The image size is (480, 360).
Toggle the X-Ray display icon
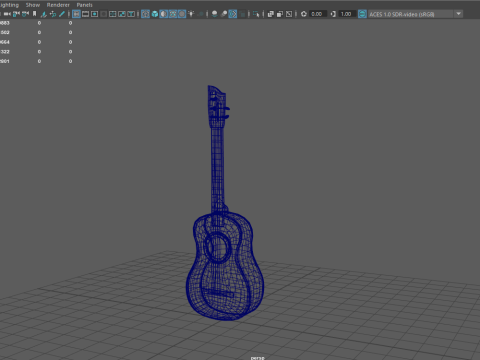click(x=271, y=14)
